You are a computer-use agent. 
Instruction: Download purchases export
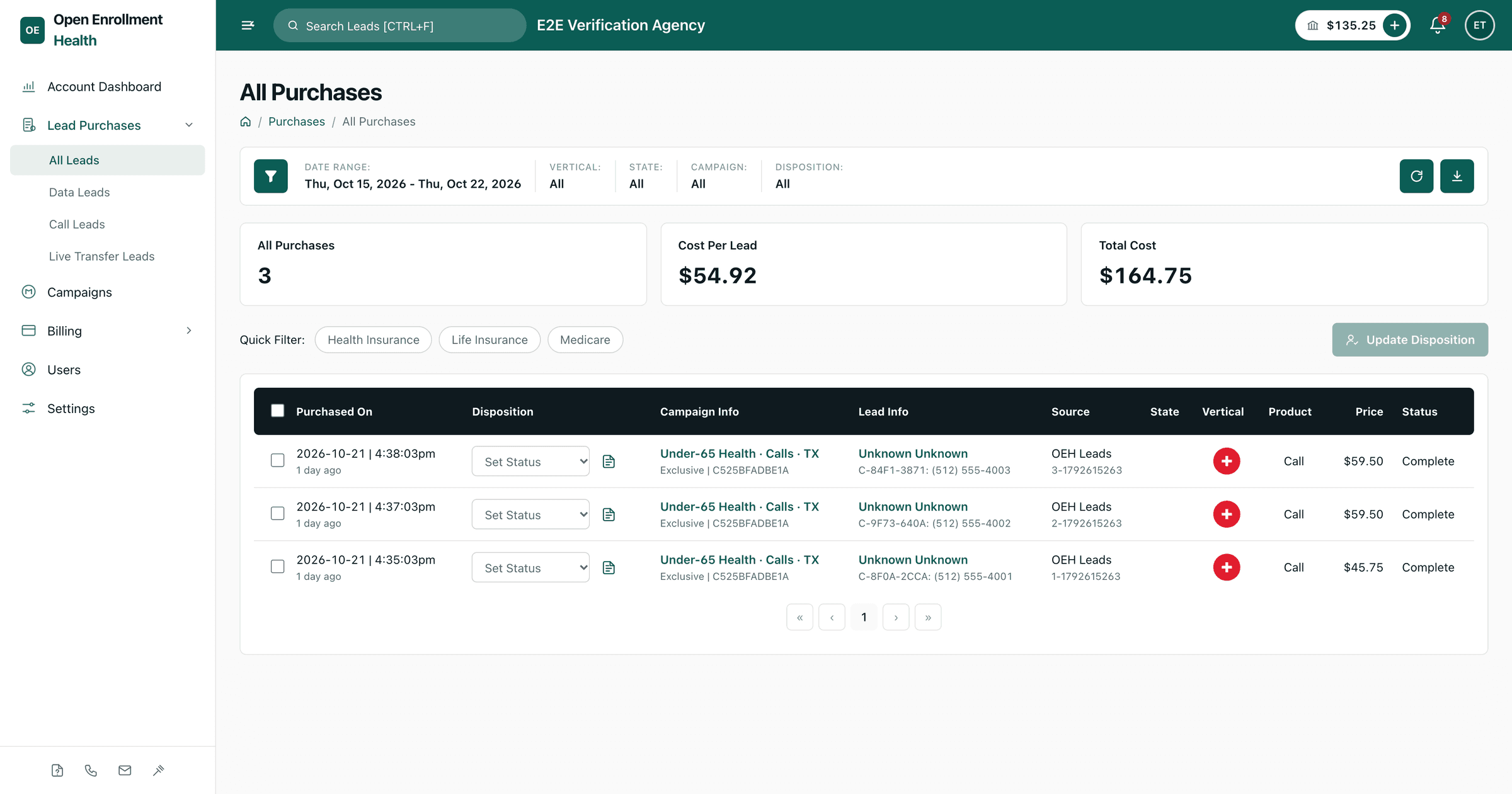pyautogui.click(x=1457, y=176)
